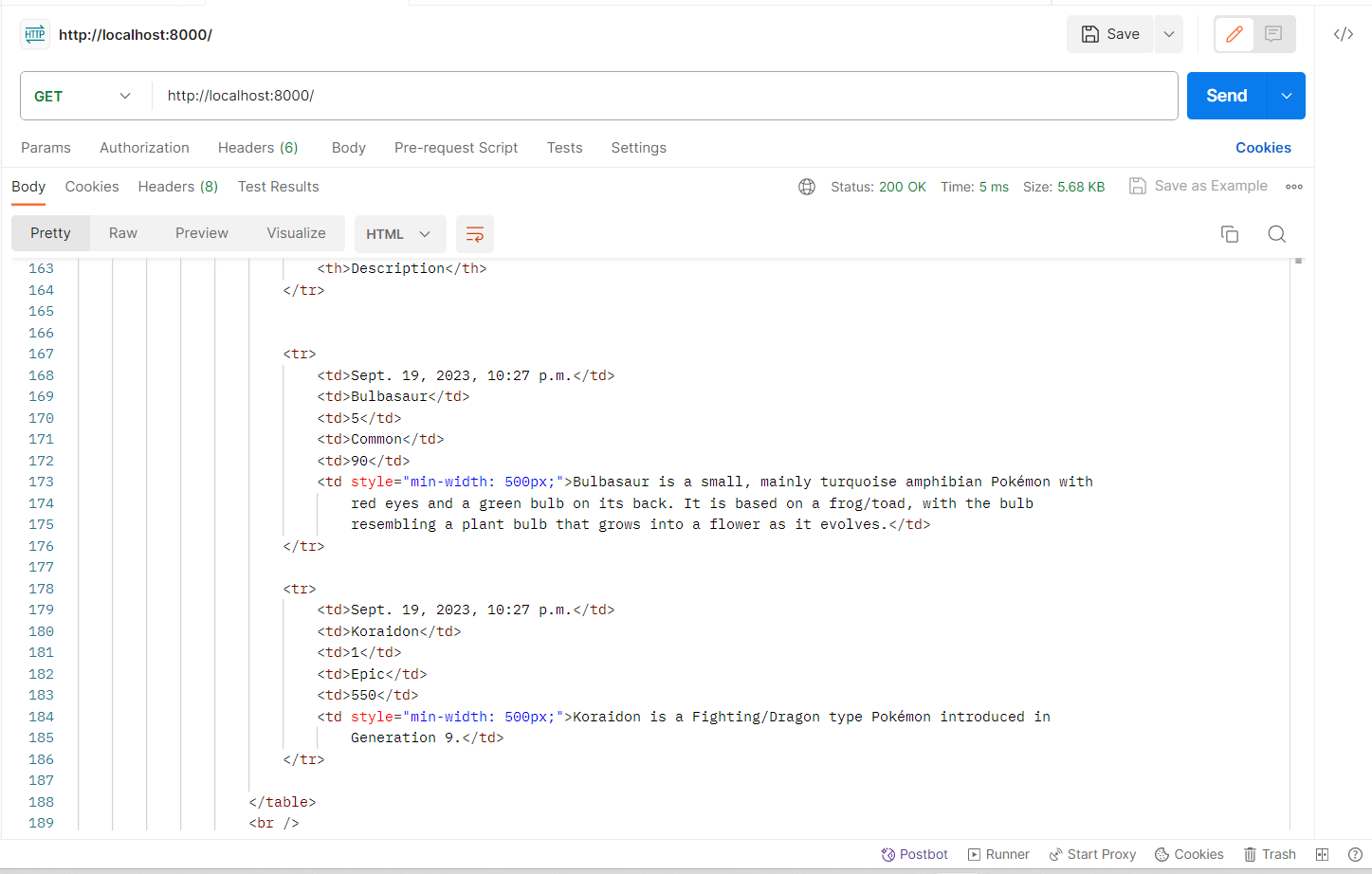This screenshot has height=874, width=1372.
Task: Open the request Headers (6) tab
Action: point(258,148)
